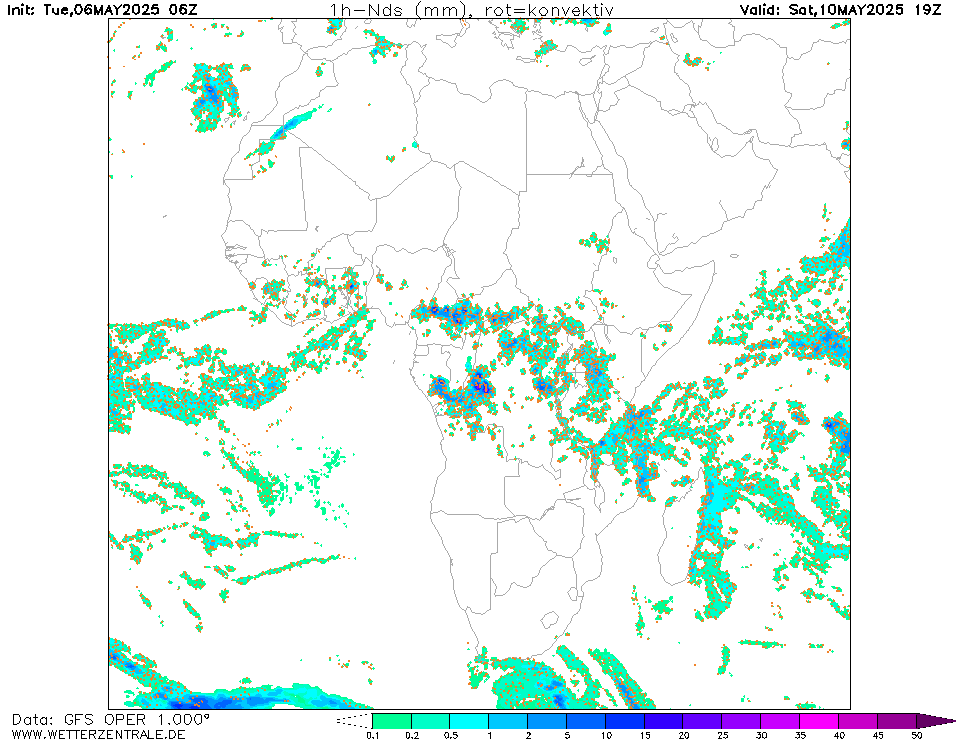Image resolution: width=959 pixels, height=741 pixels.
Task: Click the legend value '0.5'
Action: [450, 735]
